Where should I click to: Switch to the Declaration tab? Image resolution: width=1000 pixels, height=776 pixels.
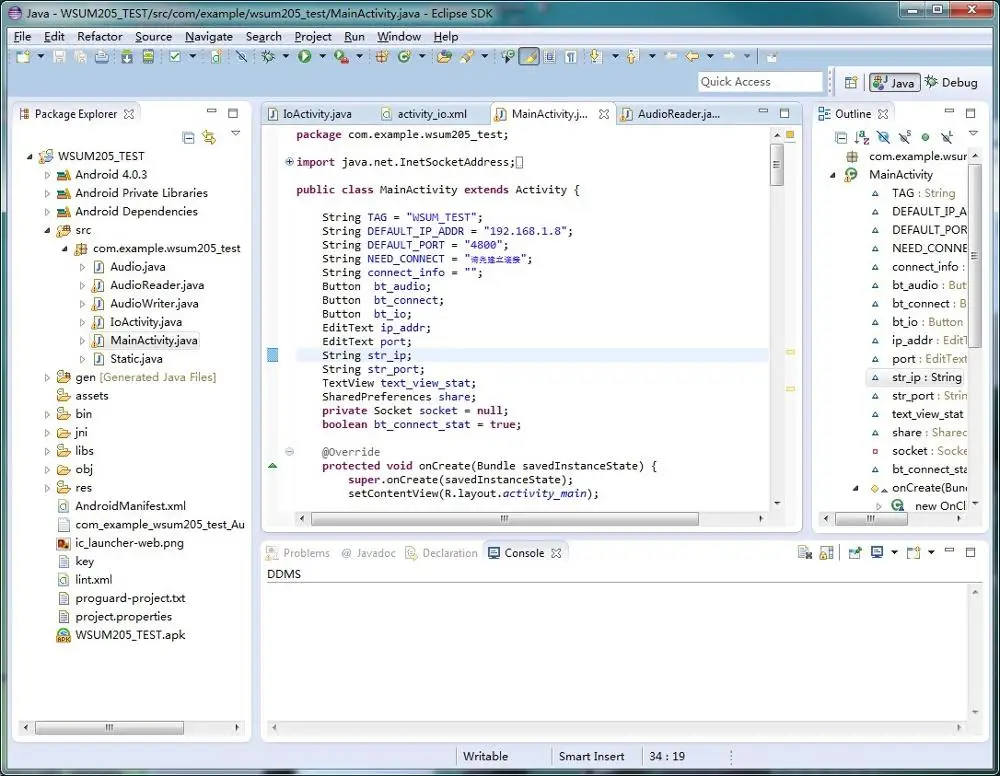coord(441,553)
